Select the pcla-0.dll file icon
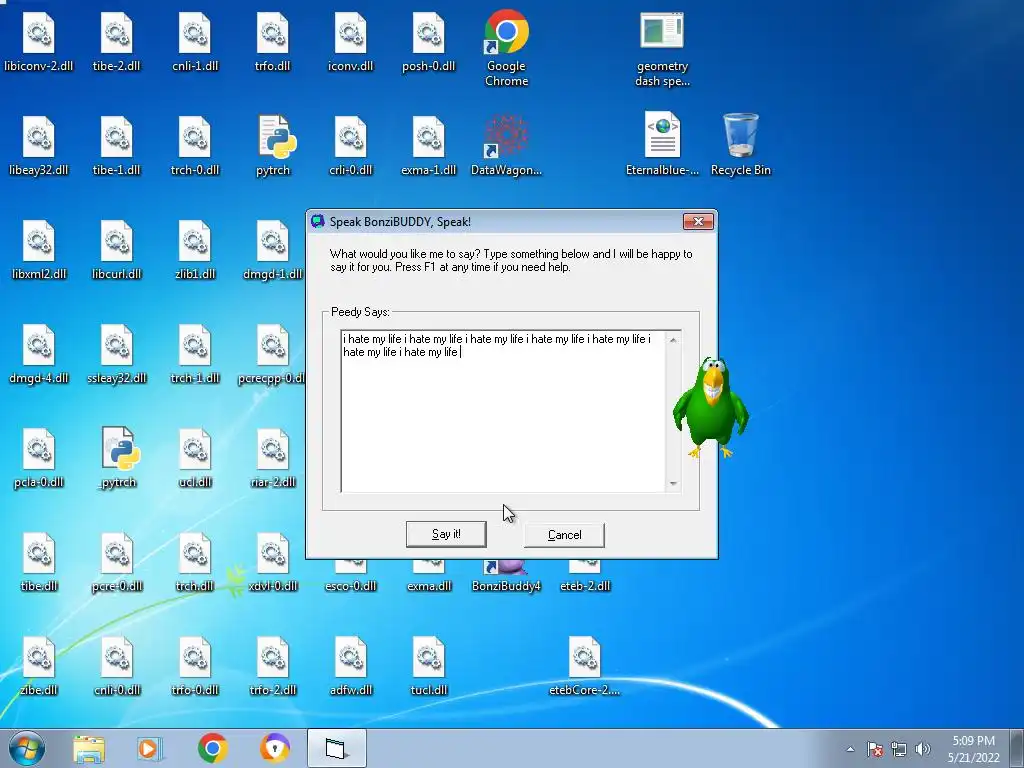 (39, 457)
